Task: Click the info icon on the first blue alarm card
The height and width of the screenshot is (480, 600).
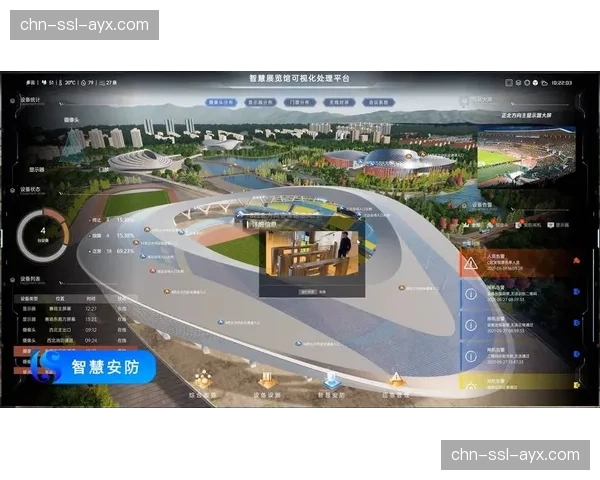Action: coord(471,294)
